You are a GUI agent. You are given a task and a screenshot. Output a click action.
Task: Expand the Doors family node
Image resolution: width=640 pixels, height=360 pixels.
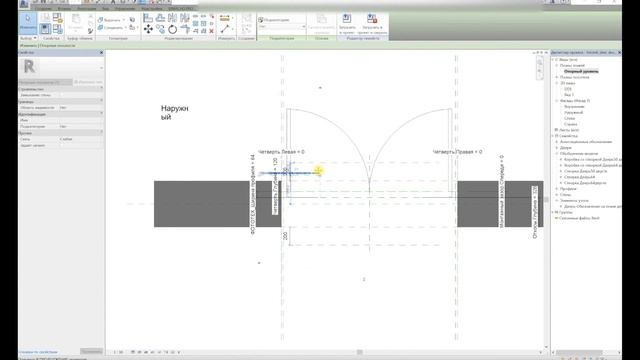click(557, 147)
